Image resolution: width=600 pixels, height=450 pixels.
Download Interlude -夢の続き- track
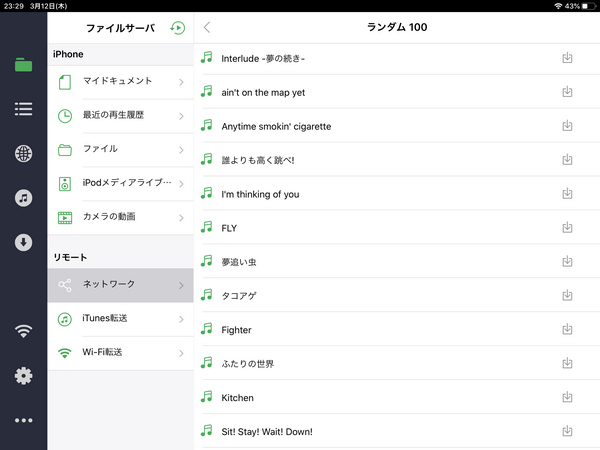pos(567,58)
